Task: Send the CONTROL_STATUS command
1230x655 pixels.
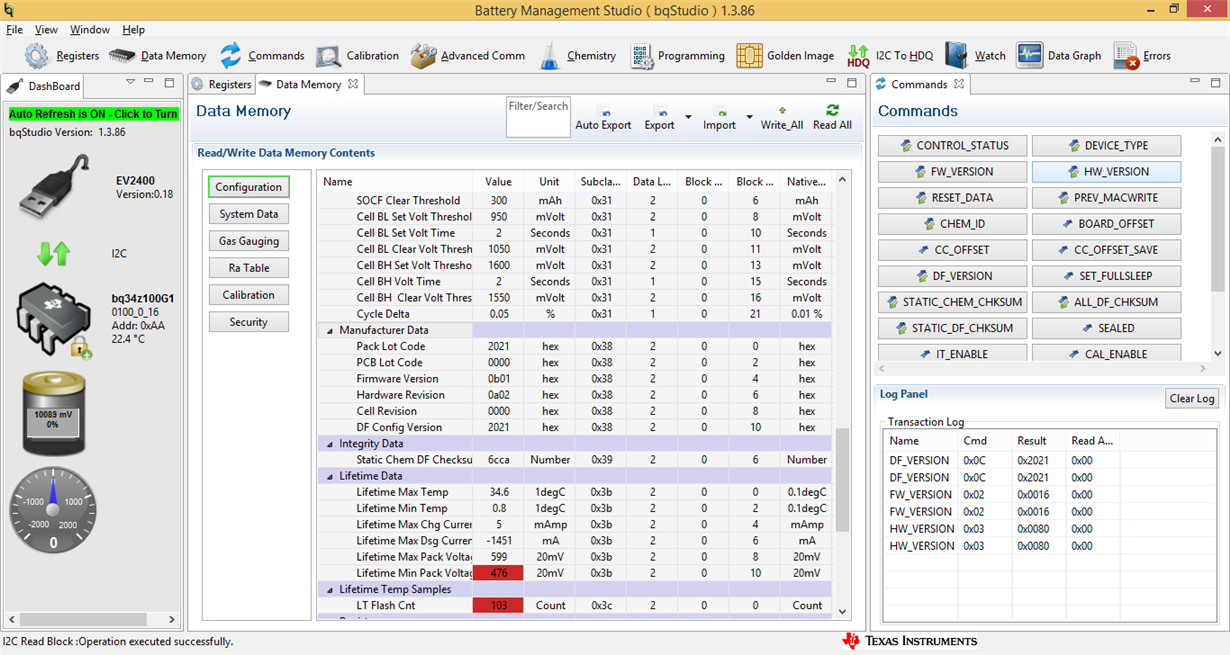Action: [952, 146]
